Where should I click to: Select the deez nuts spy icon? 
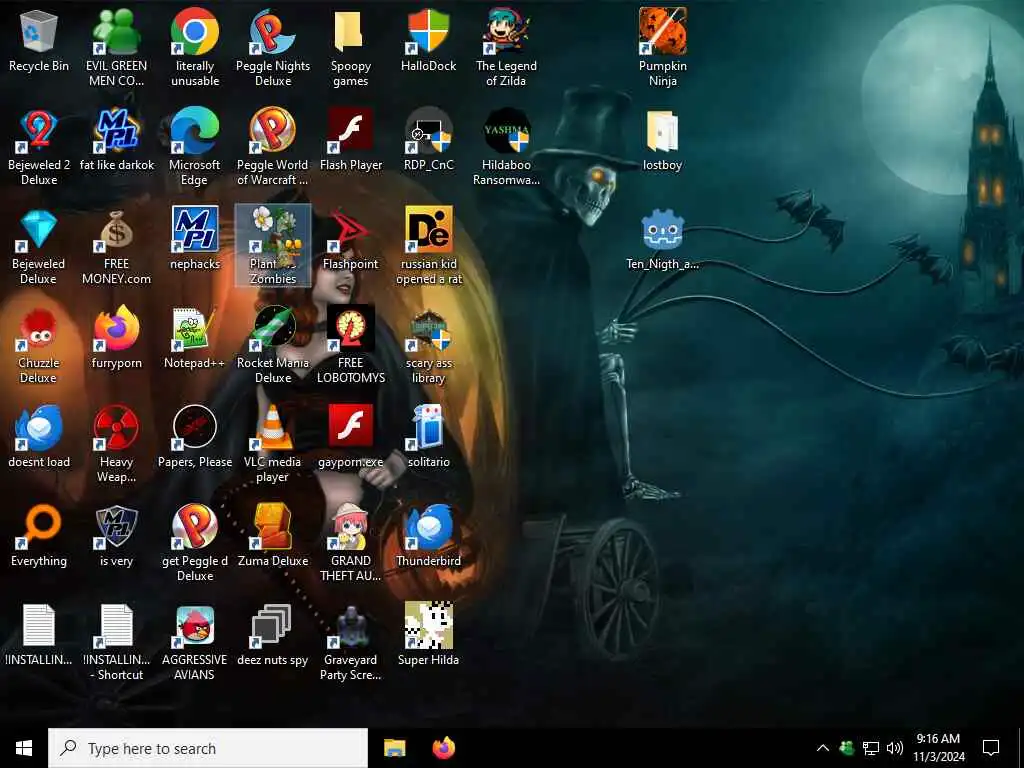coord(273,635)
